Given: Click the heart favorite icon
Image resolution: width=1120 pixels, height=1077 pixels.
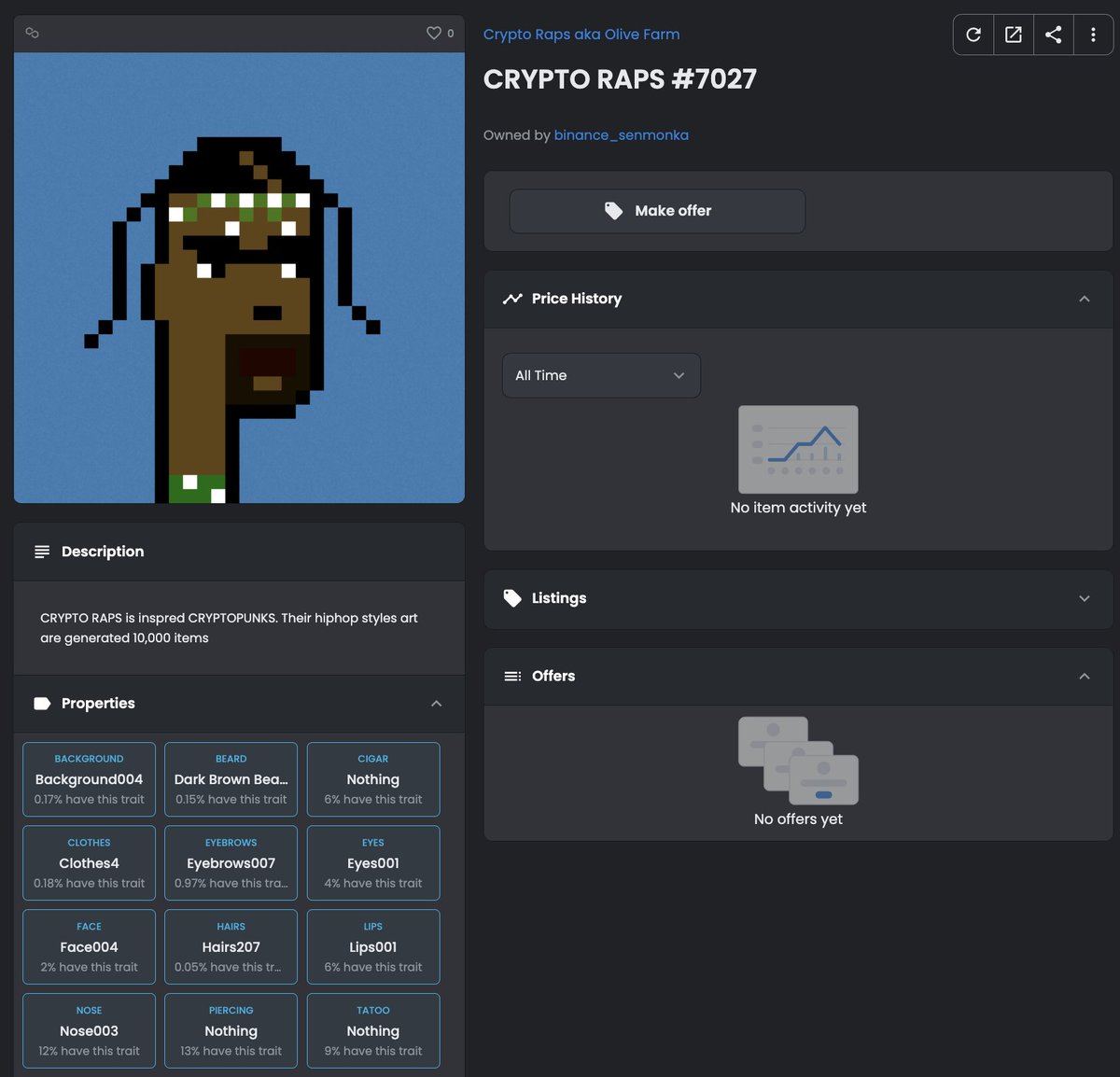Looking at the screenshot, I should click(x=434, y=33).
